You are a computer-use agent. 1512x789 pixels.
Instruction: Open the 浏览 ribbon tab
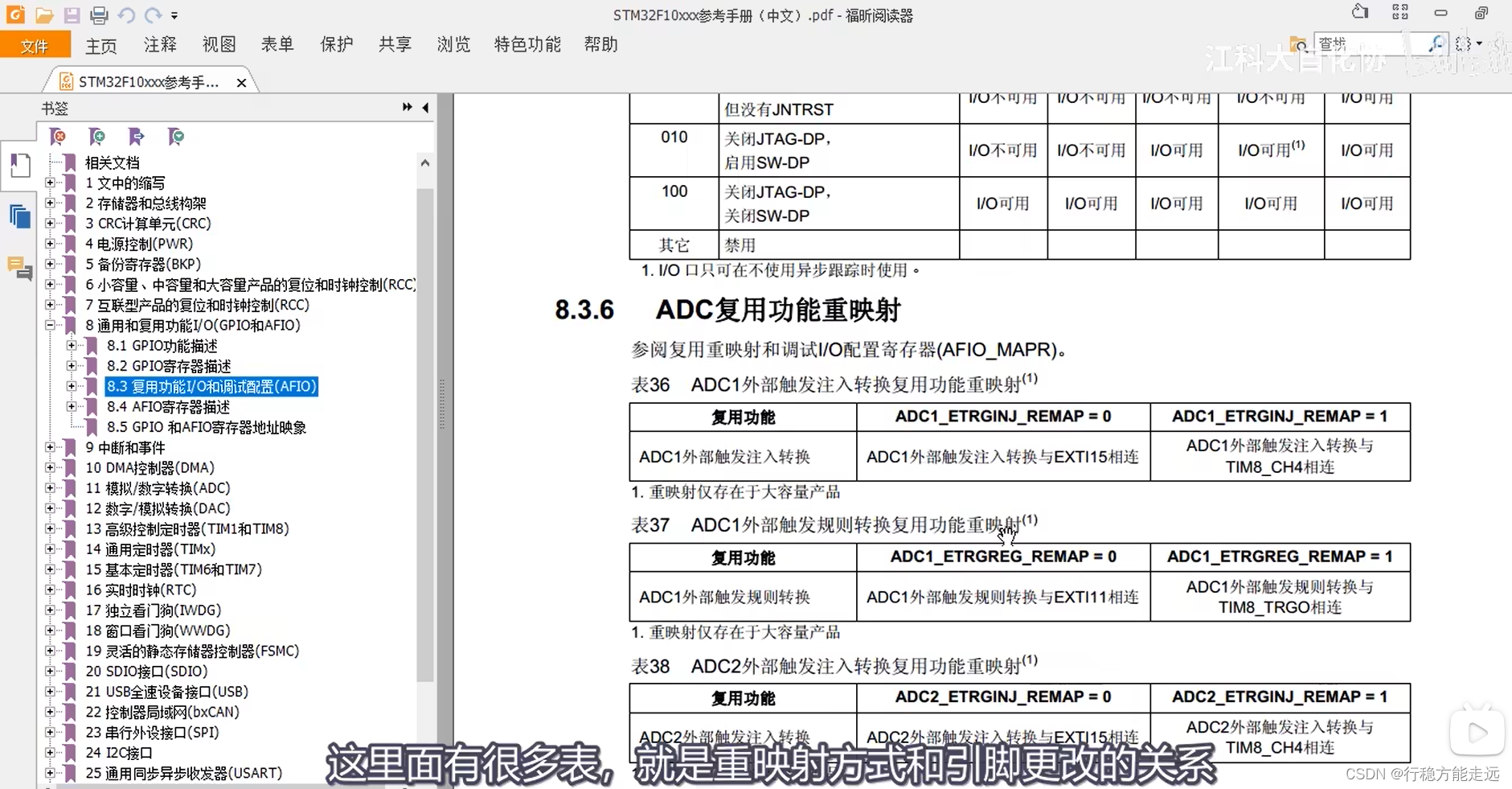(453, 44)
